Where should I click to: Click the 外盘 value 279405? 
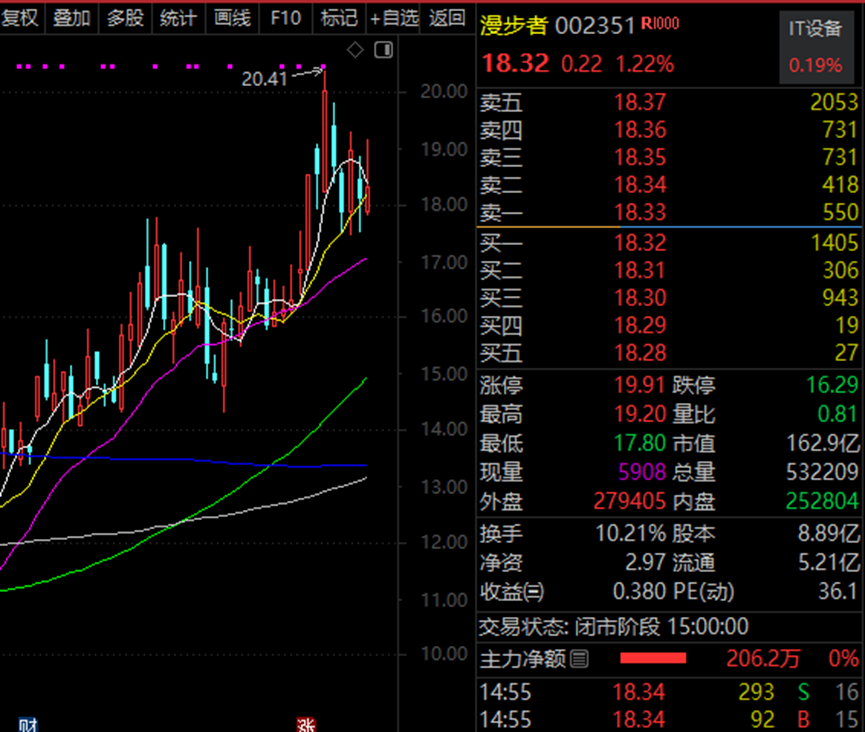coord(630,501)
